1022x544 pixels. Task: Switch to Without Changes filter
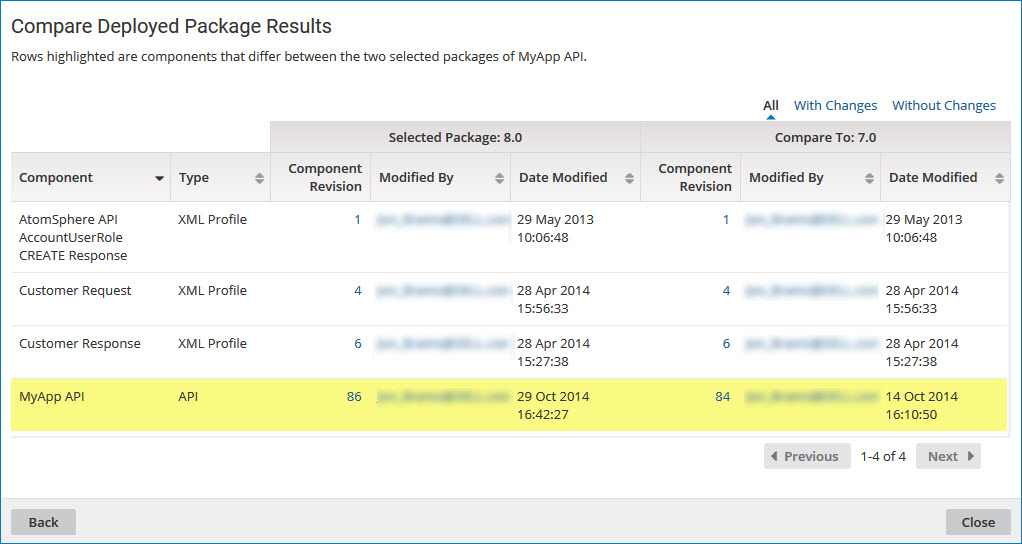(944, 106)
